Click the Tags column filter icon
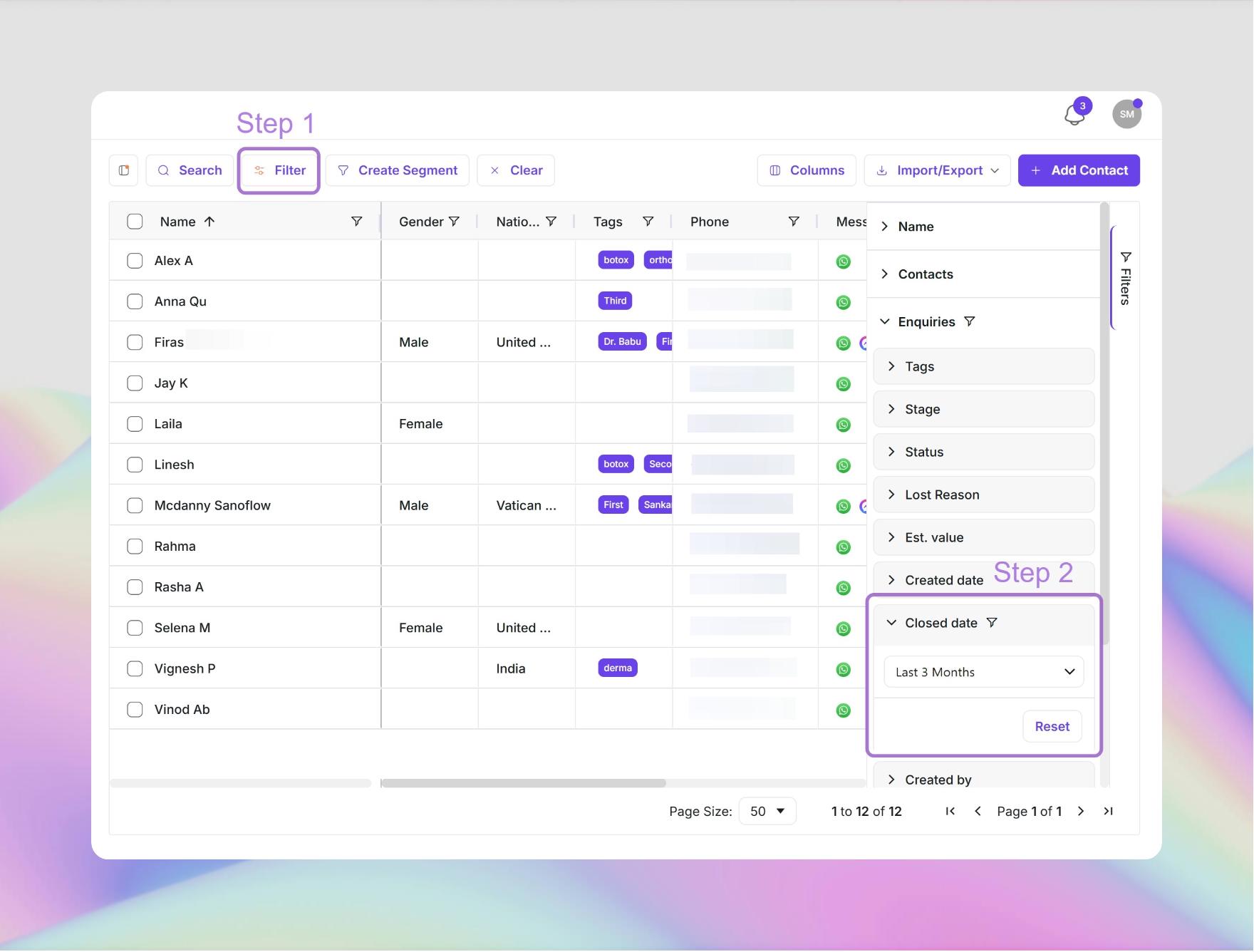Viewport: 1254px width, 952px height. pos(648,222)
